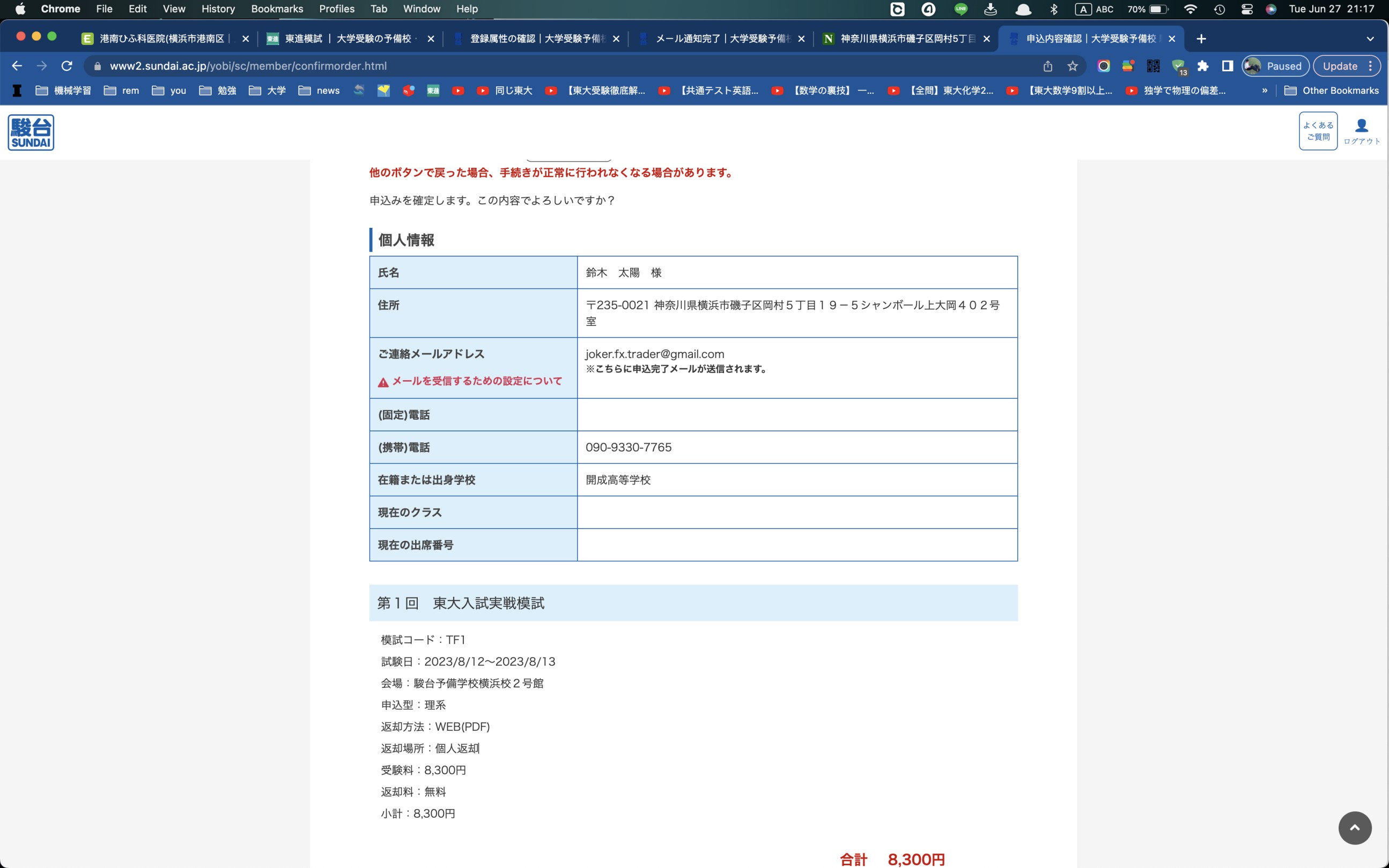Open the File menu

[x=104, y=9]
